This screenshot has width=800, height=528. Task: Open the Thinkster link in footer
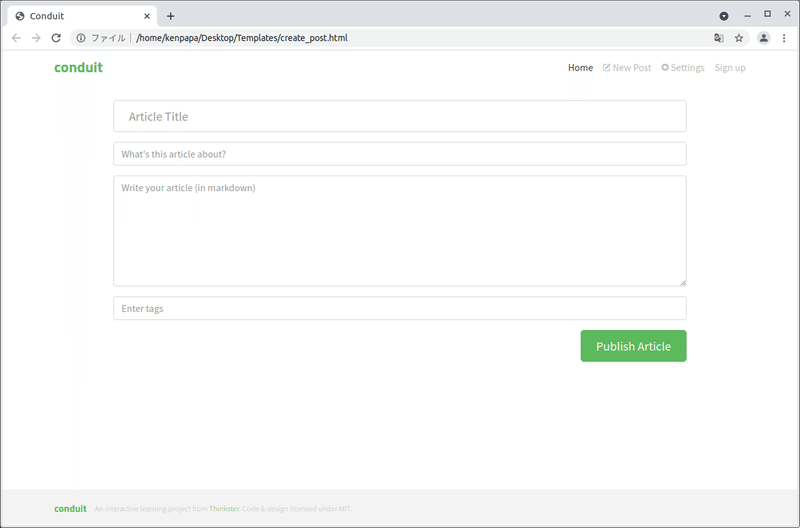tap(224, 509)
